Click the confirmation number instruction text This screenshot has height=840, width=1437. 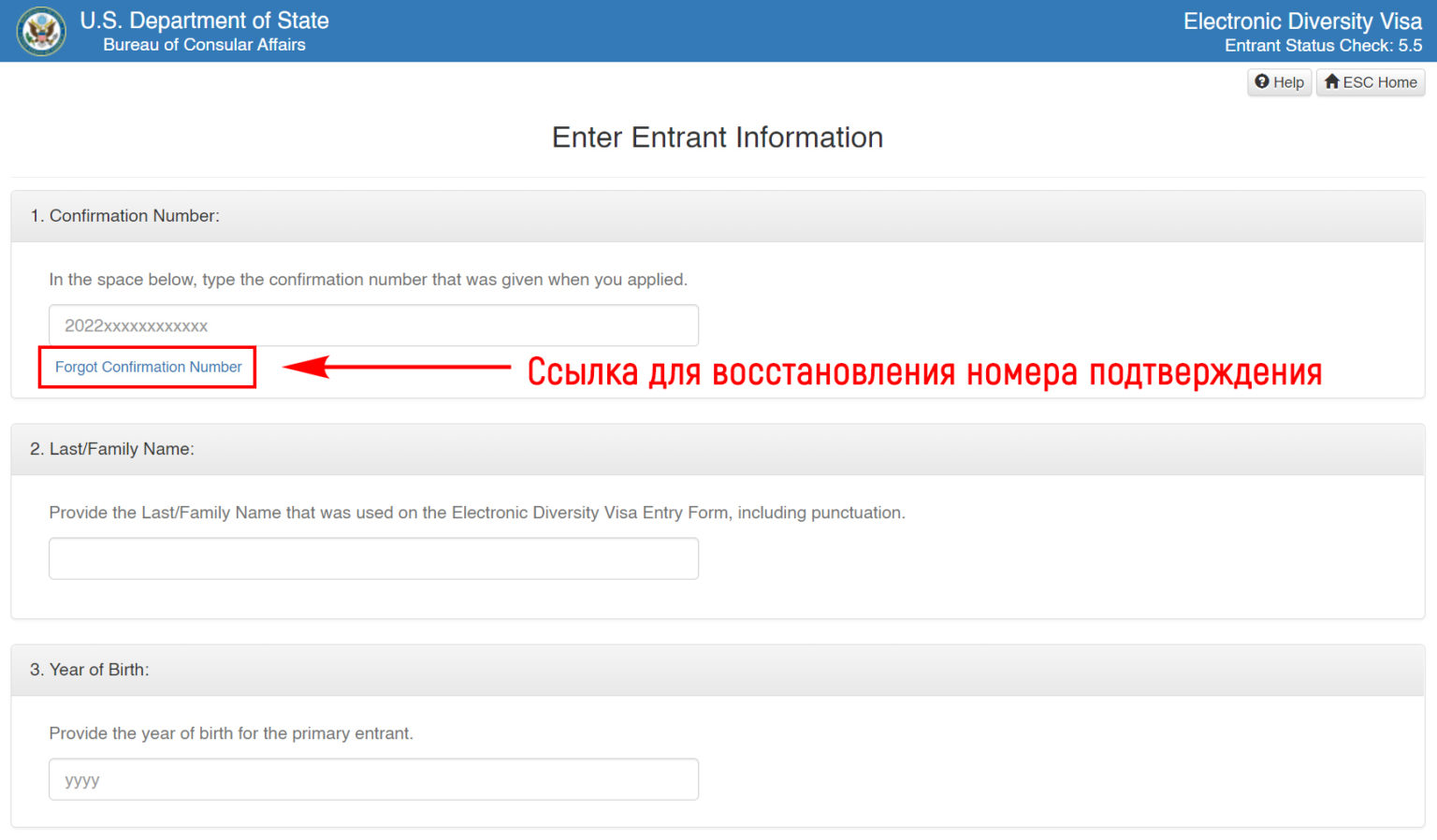pyautogui.click(x=369, y=280)
